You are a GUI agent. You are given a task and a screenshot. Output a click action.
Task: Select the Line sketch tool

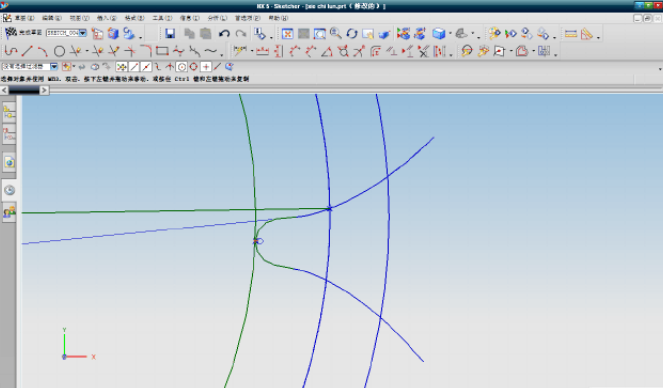pyautogui.click(x=27, y=52)
